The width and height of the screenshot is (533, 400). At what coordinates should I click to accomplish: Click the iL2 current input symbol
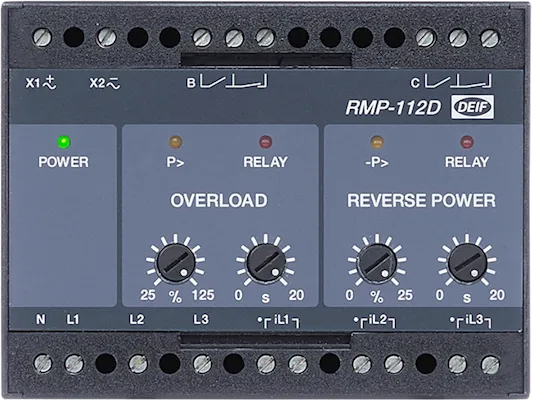tap(375, 320)
